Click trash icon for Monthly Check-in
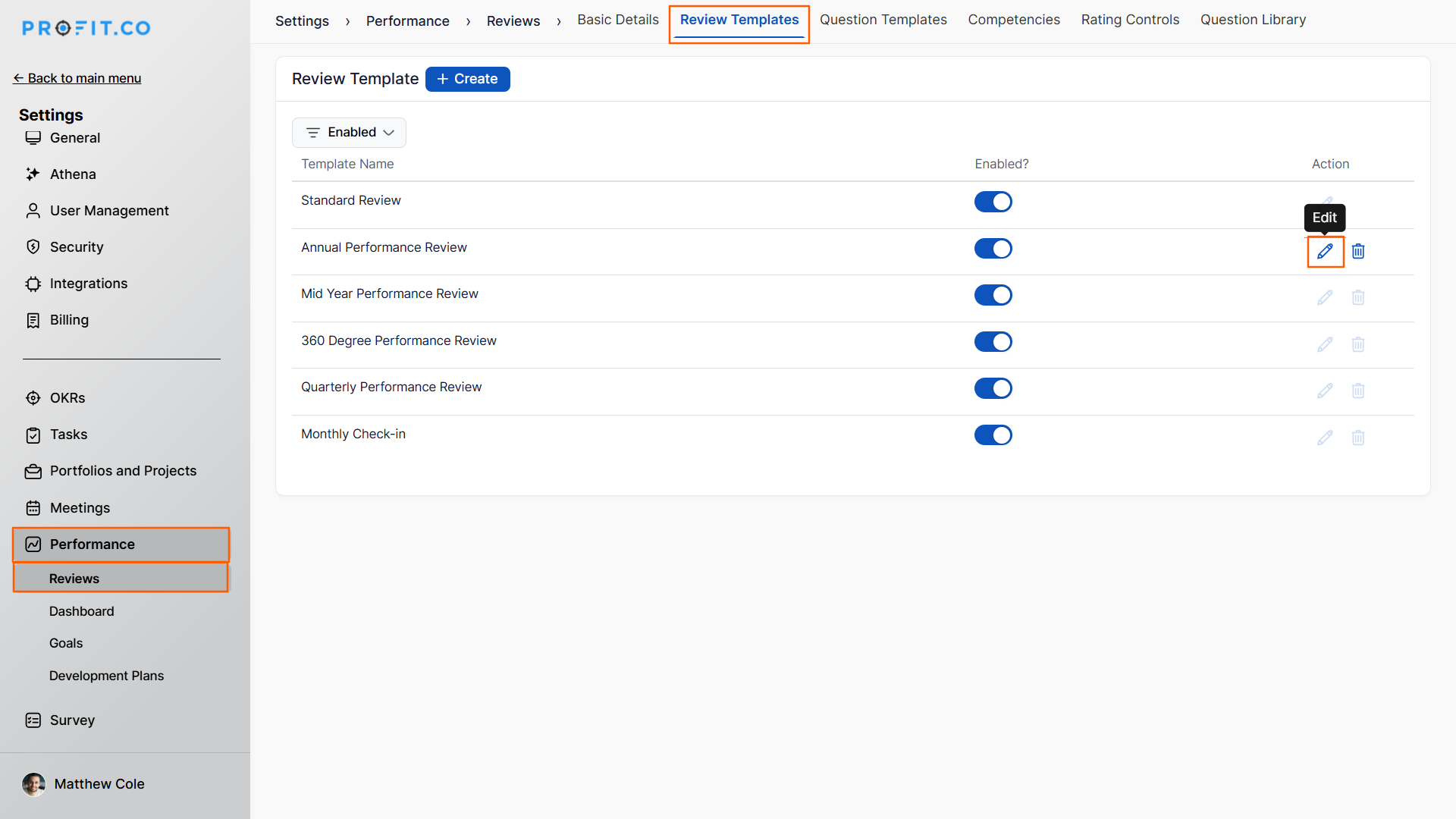Viewport: 1456px width, 819px height. point(1358,438)
